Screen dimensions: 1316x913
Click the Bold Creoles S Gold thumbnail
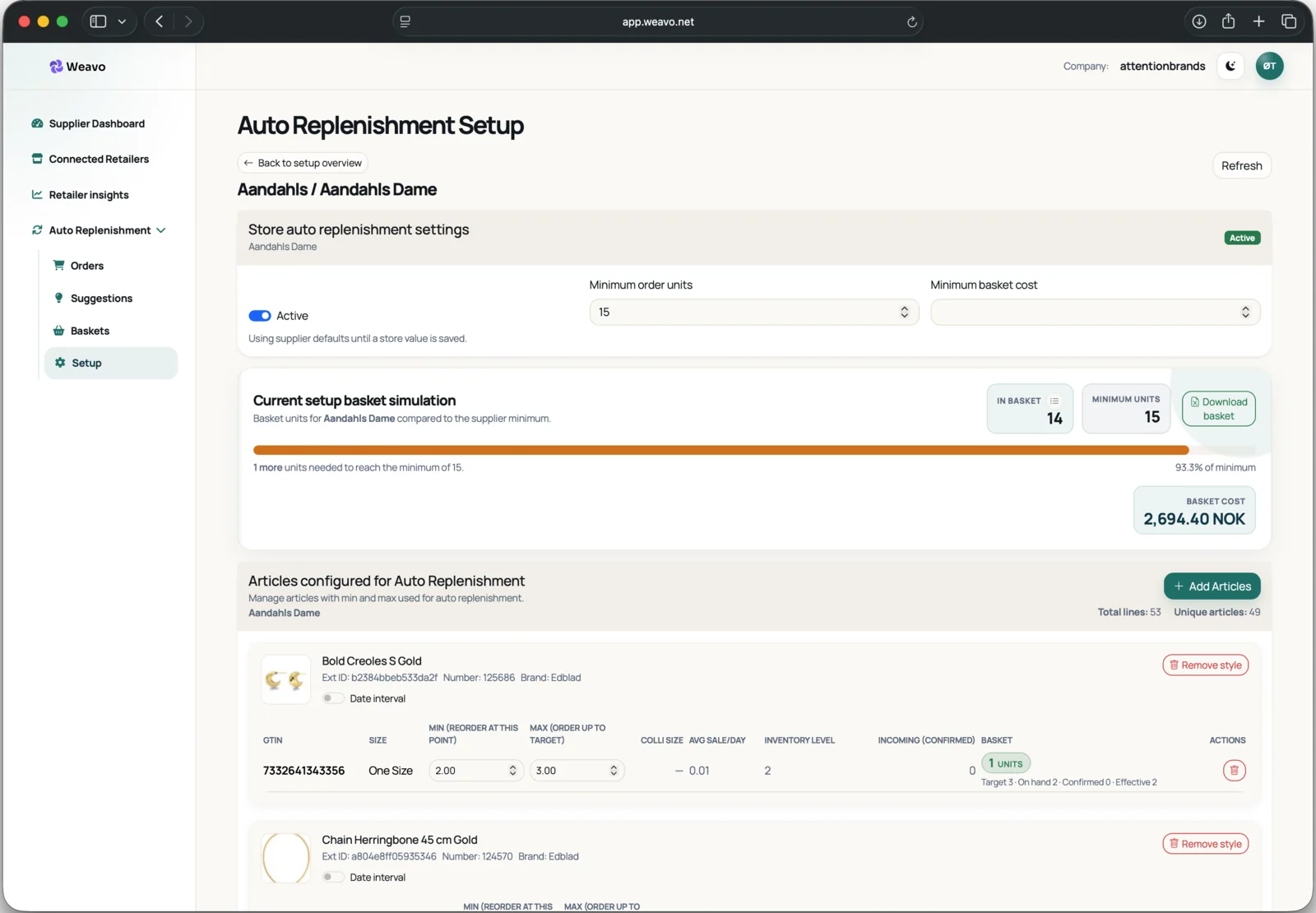[x=286, y=679]
